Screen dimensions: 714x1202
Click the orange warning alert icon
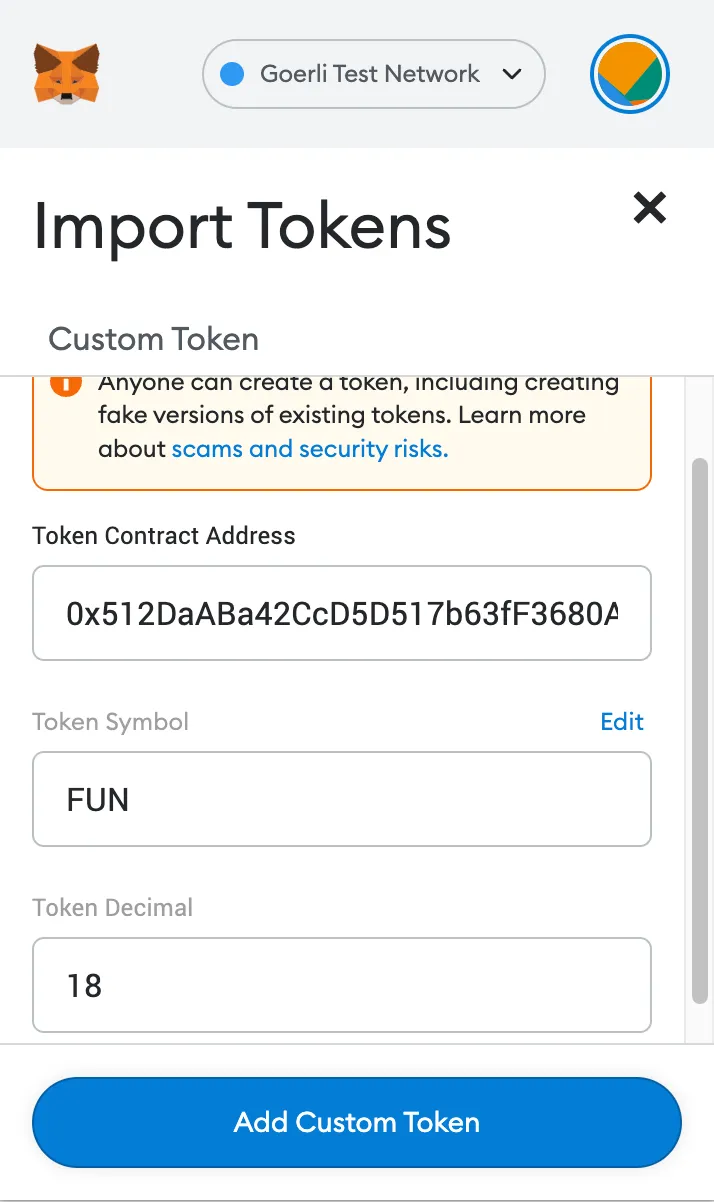[66, 385]
